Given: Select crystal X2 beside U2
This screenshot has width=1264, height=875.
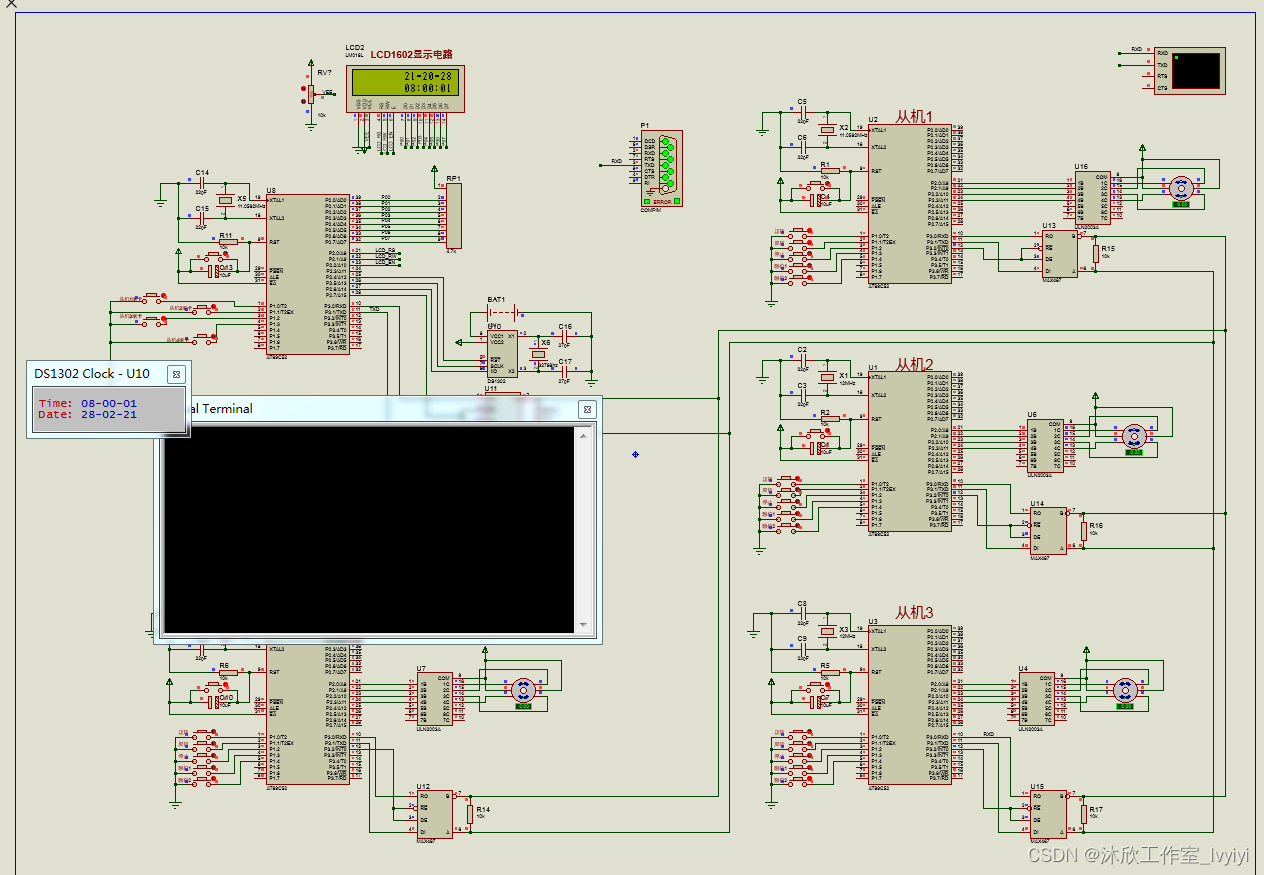Looking at the screenshot, I should (827, 130).
